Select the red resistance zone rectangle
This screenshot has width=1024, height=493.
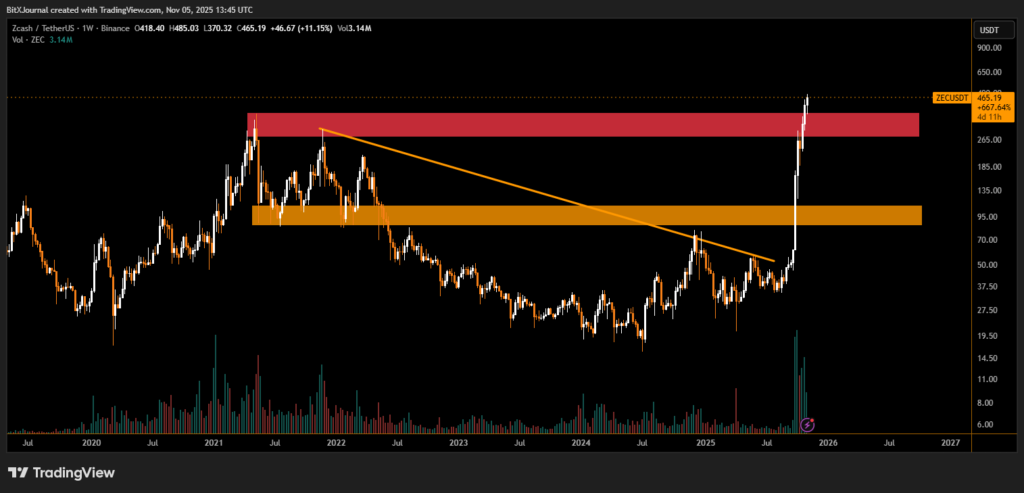coord(582,125)
